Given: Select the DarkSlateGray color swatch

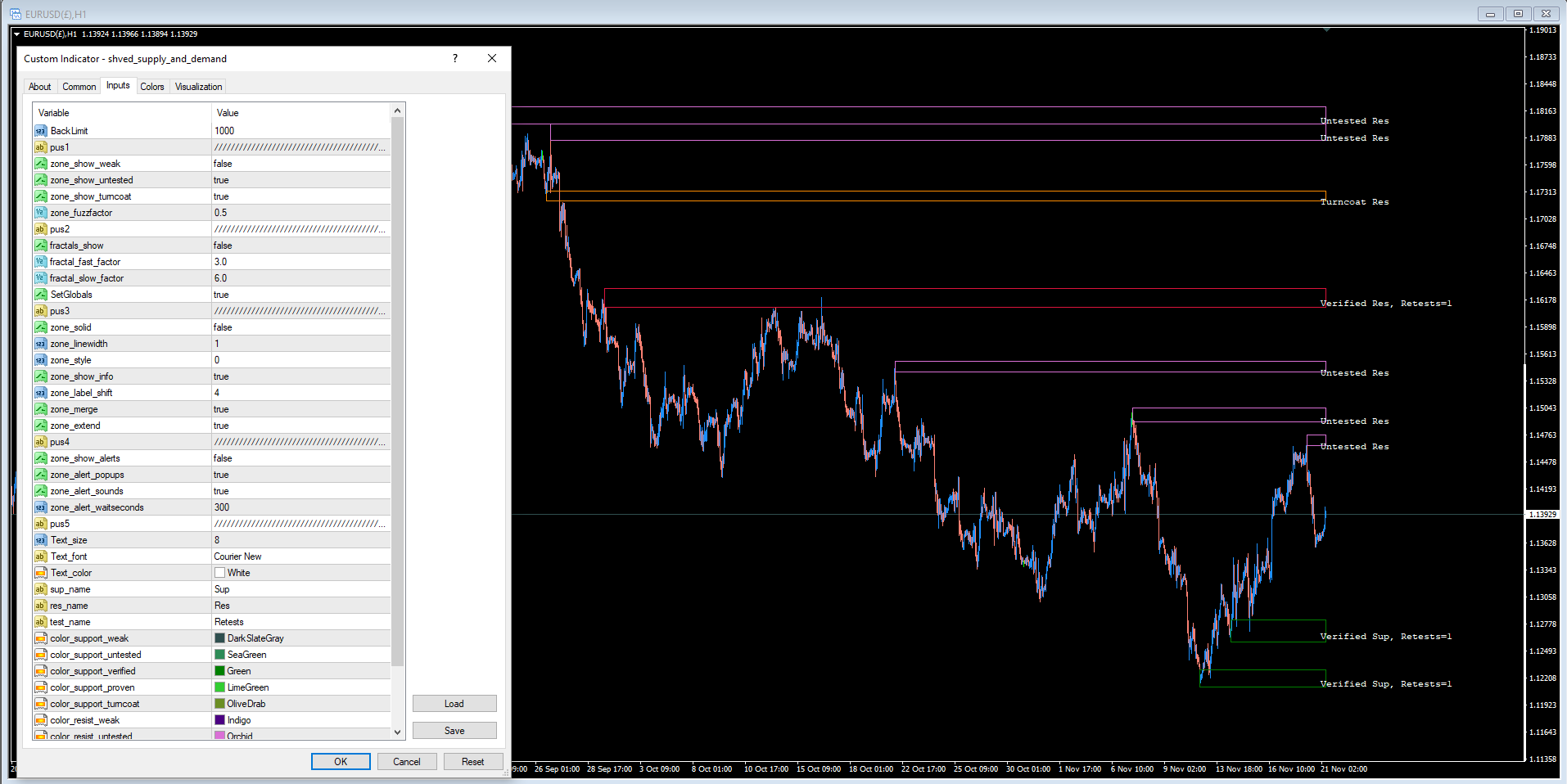Looking at the screenshot, I should 219,638.
